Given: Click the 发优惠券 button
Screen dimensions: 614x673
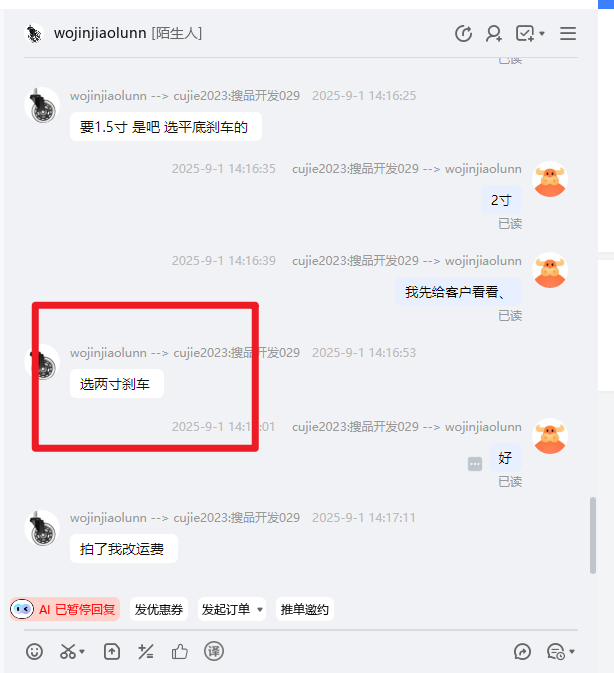Looking at the screenshot, I should (159, 609).
